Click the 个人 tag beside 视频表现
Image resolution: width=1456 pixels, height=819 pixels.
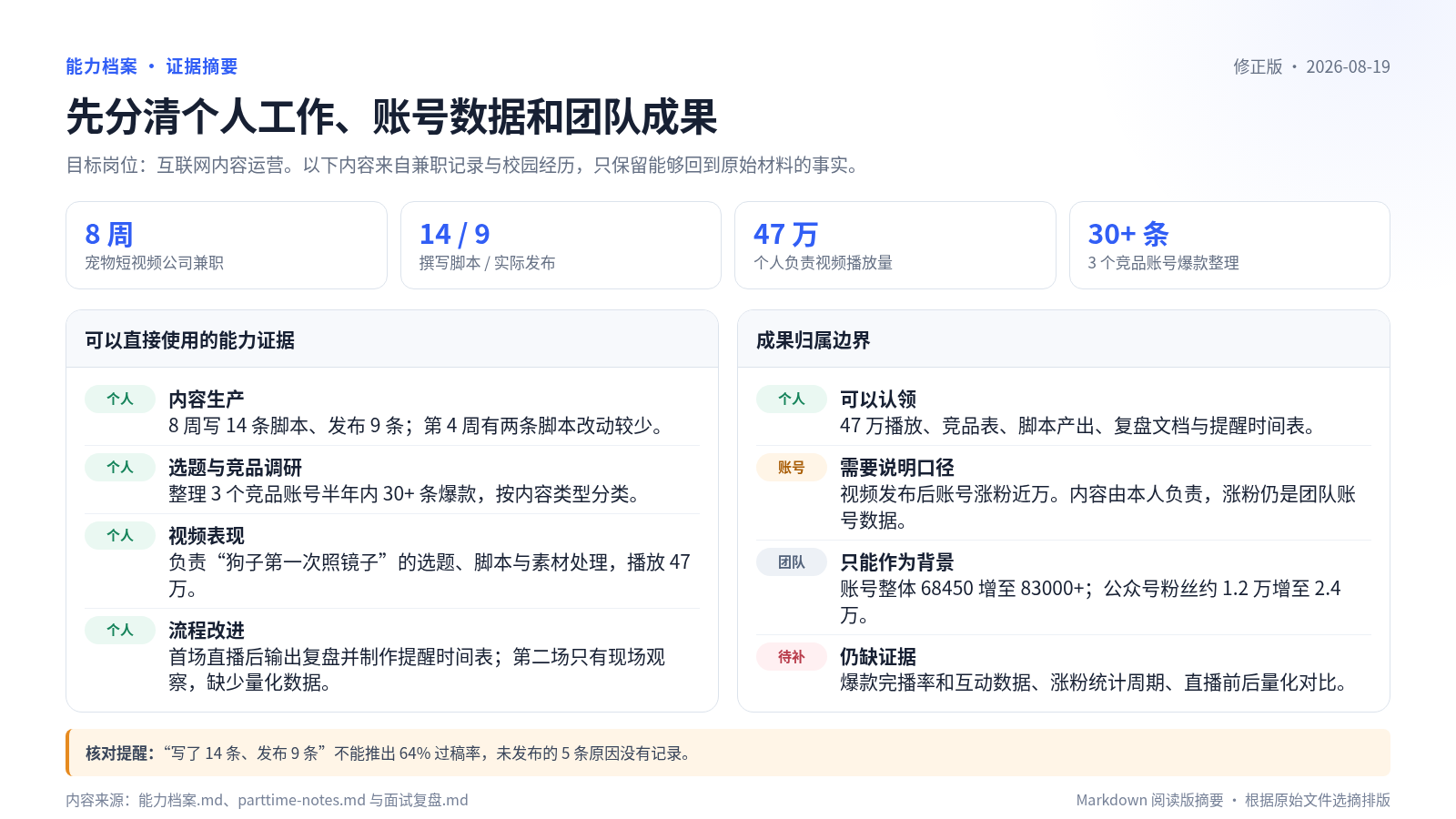(x=120, y=535)
